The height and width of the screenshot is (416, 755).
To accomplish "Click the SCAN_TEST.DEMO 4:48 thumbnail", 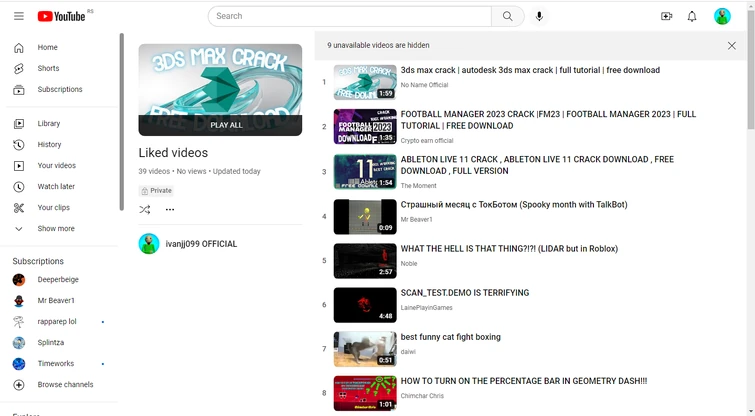I will (365, 305).
